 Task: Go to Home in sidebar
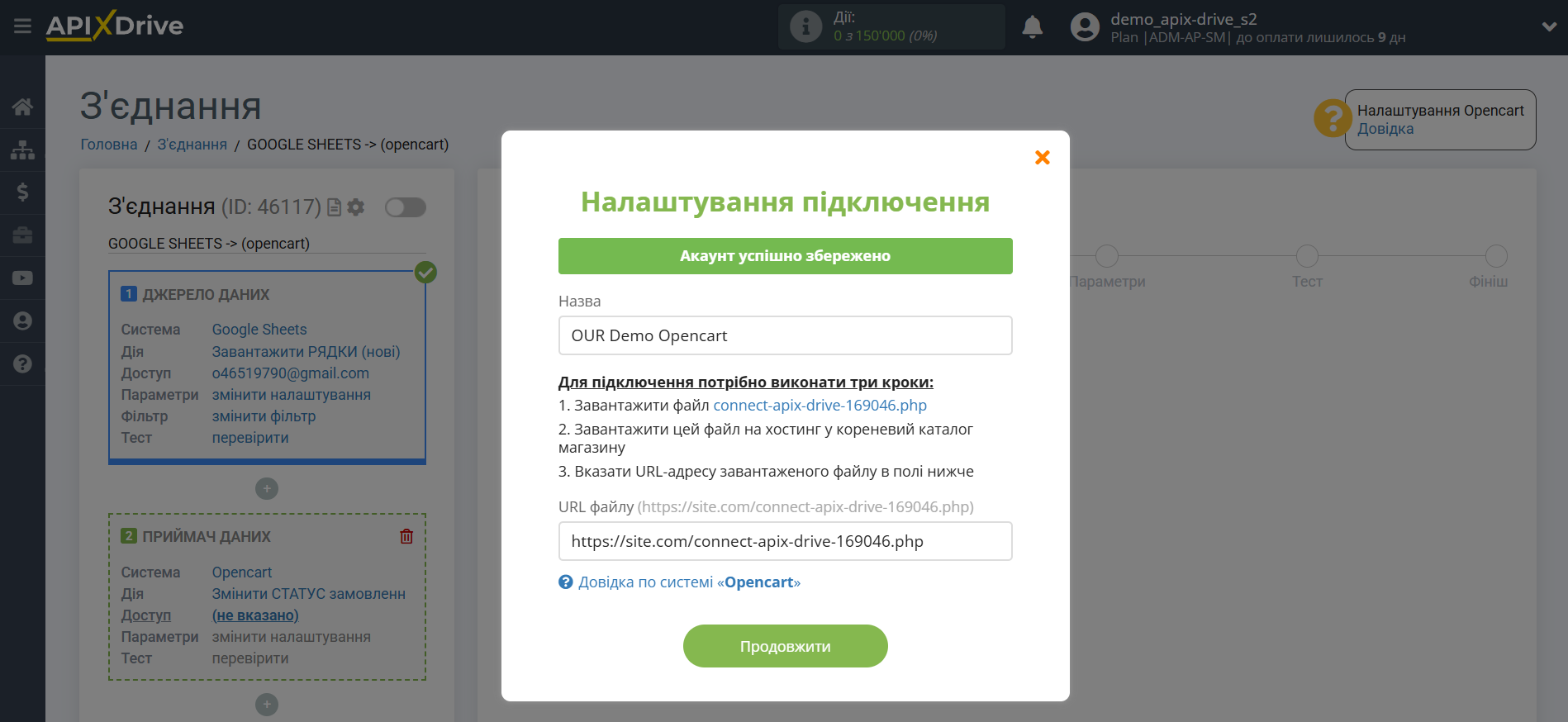[22, 107]
